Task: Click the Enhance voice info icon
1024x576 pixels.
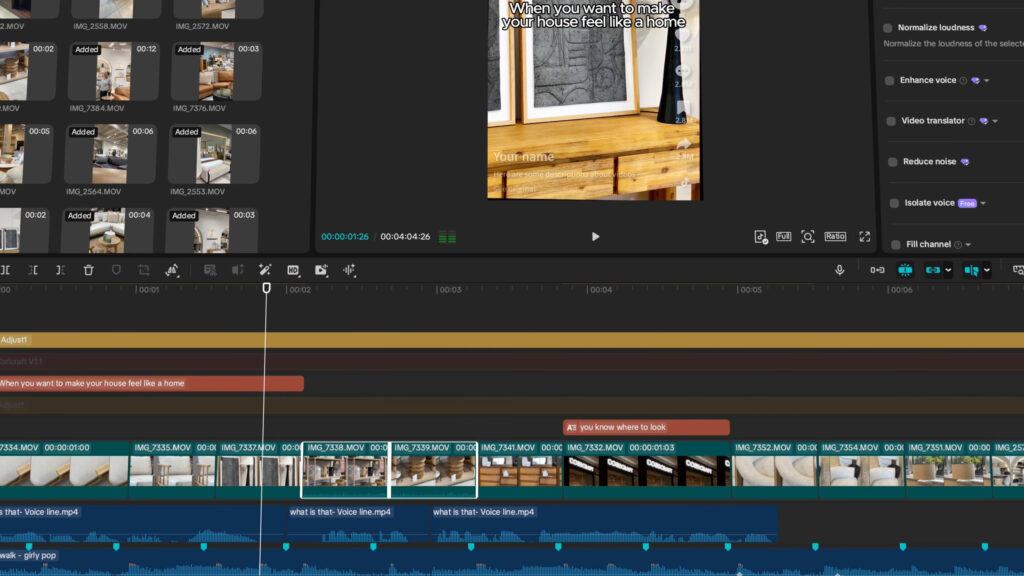Action: (963, 80)
